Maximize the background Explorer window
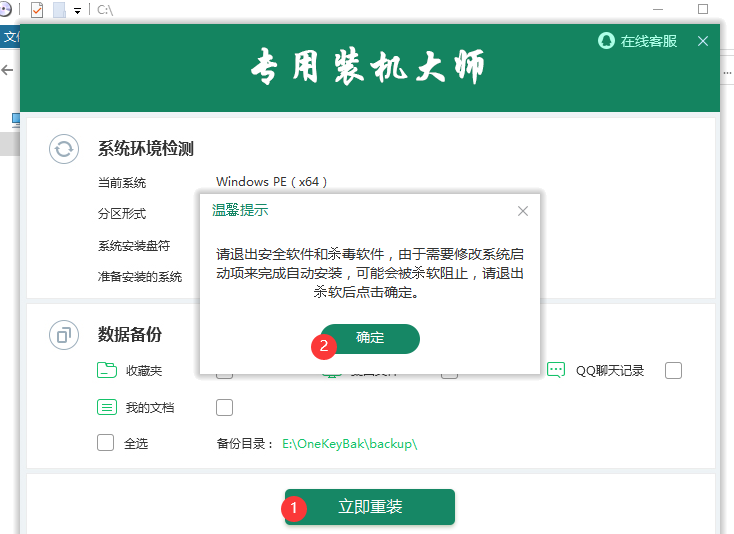This screenshot has height=534, width=734. pyautogui.click(x=703, y=9)
